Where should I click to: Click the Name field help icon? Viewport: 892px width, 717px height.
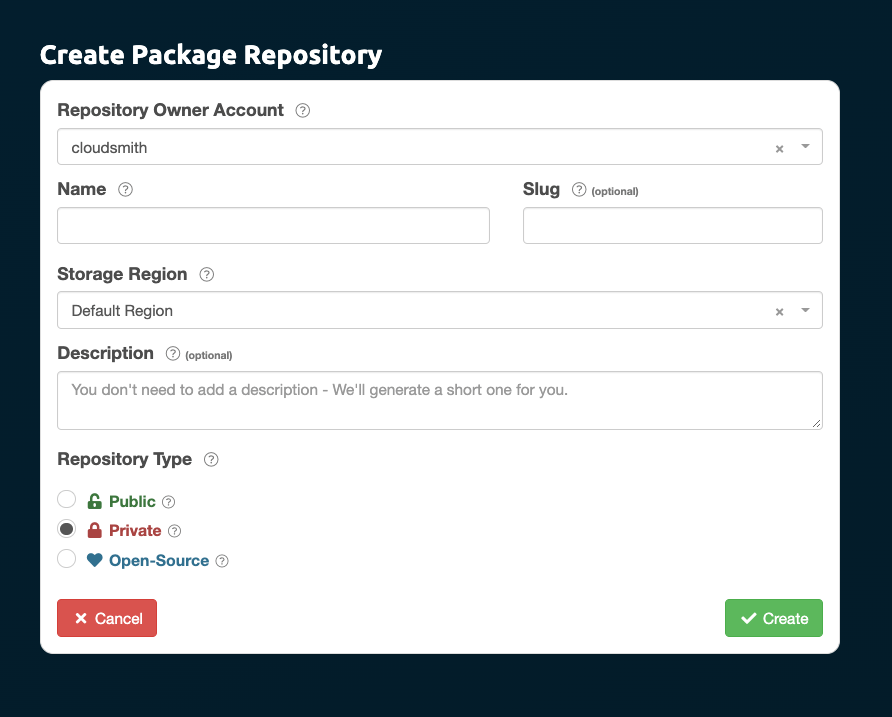pos(126,189)
